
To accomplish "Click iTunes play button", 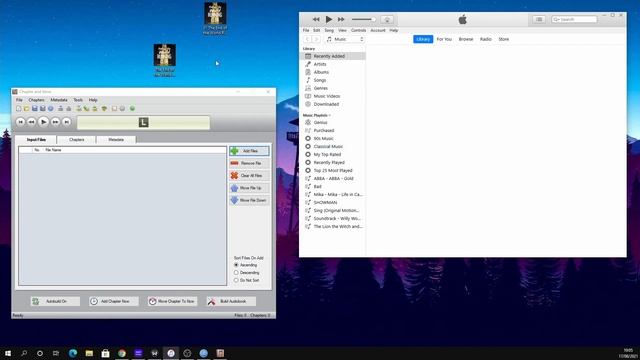I will coord(329,19).
